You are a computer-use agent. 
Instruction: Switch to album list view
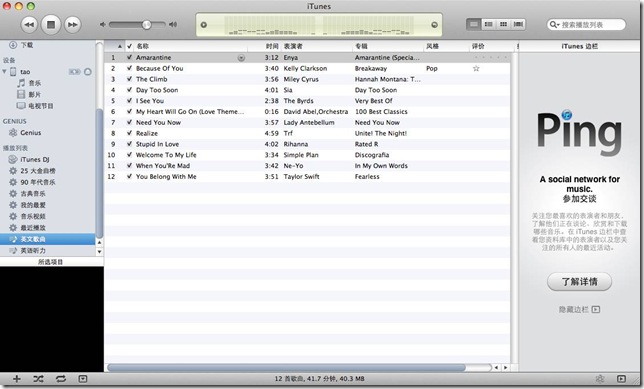click(x=488, y=24)
